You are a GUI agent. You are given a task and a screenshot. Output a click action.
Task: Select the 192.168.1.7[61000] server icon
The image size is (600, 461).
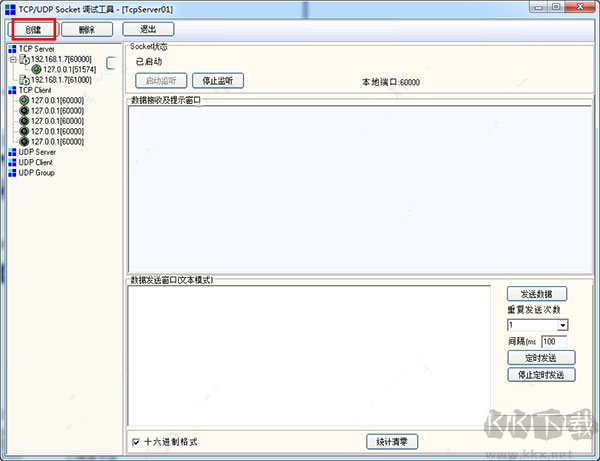pyautogui.click(x=24, y=79)
